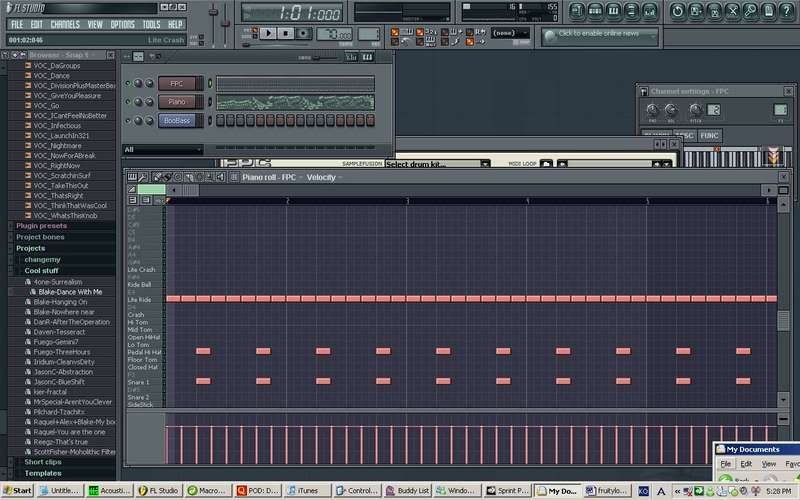Screen dimensions: 800x500
Task: Select the paint brush tool in piano roll
Action: [167, 177]
